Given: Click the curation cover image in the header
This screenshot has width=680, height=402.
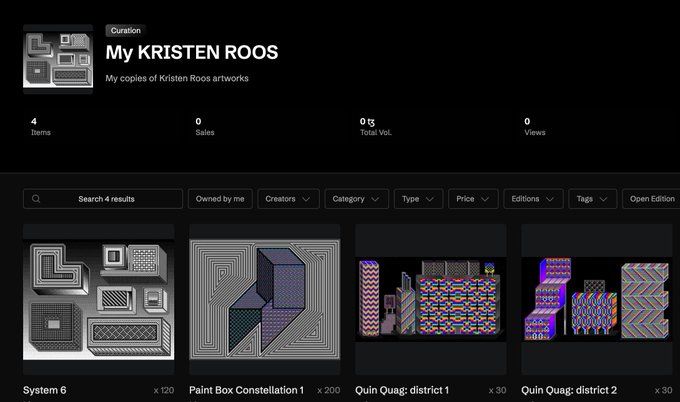Looking at the screenshot, I should (x=58, y=59).
